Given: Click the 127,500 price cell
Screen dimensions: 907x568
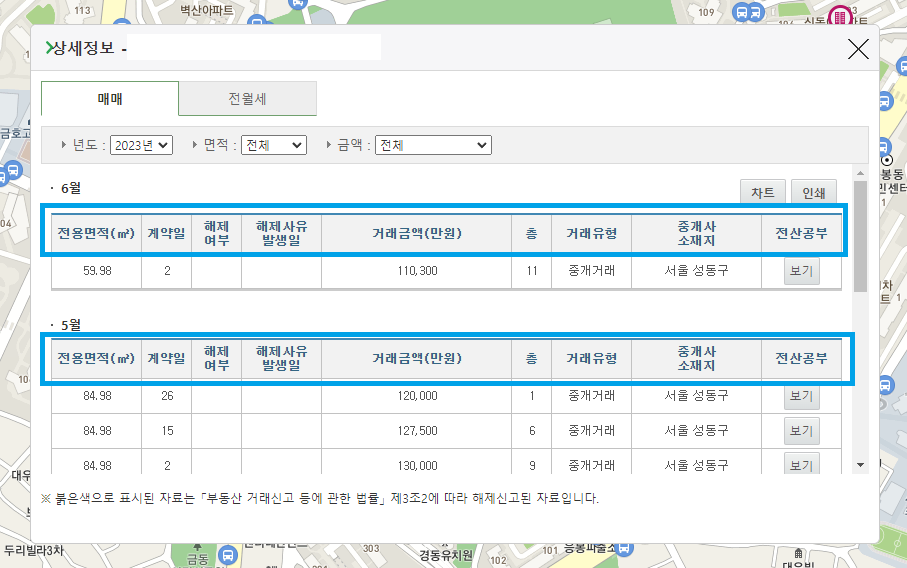Looking at the screenshot, I should tap(417, 431).
